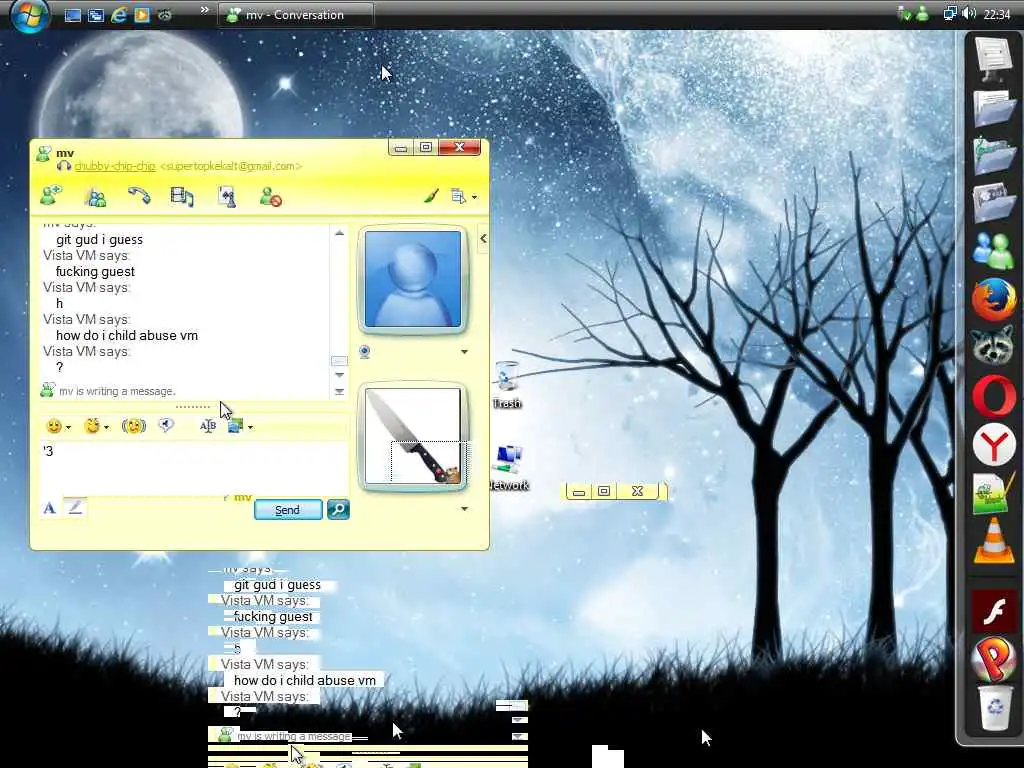Open the video and music sharing icon
This screenshot has height=768, width=1024.
click(182, 197)
